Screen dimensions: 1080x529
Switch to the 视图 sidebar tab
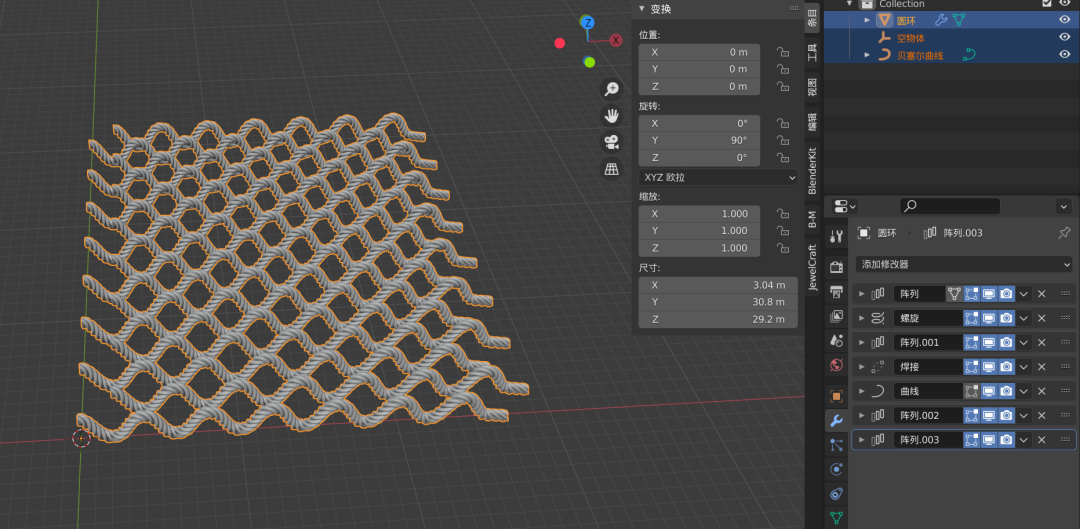point(813,87)
